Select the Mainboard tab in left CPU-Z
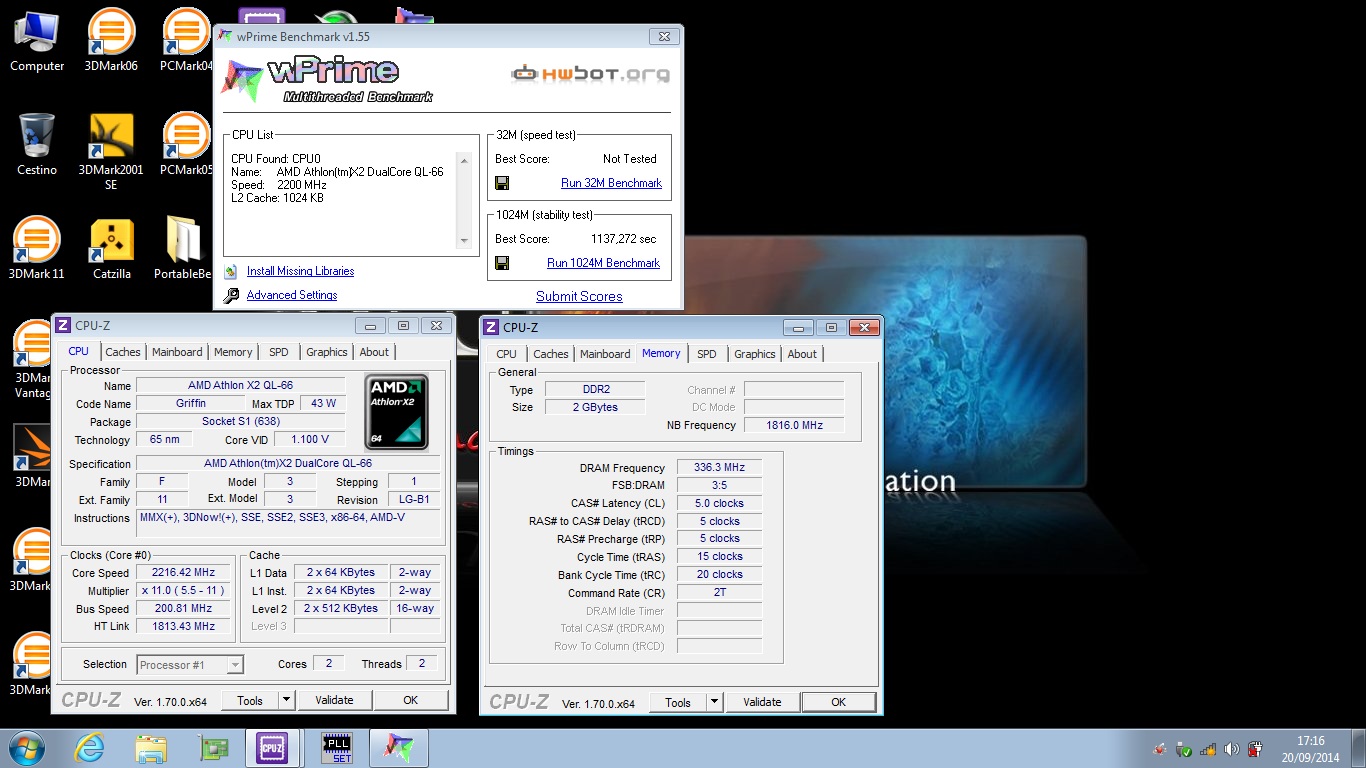 [177, 352]
